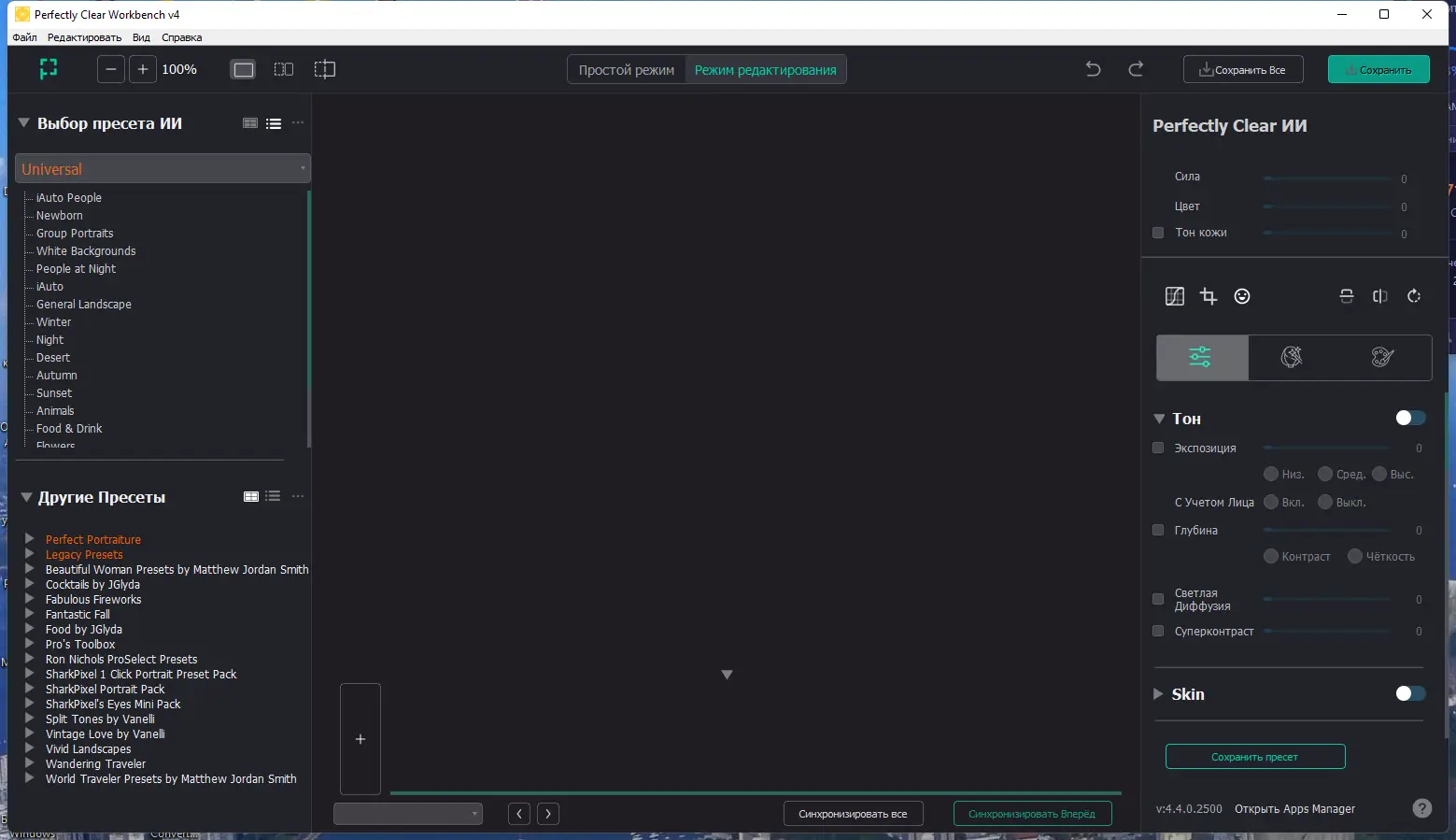Enable the Экспозиция checkbox
This screenshot has height=840, width=1456.
(1158, 448)
